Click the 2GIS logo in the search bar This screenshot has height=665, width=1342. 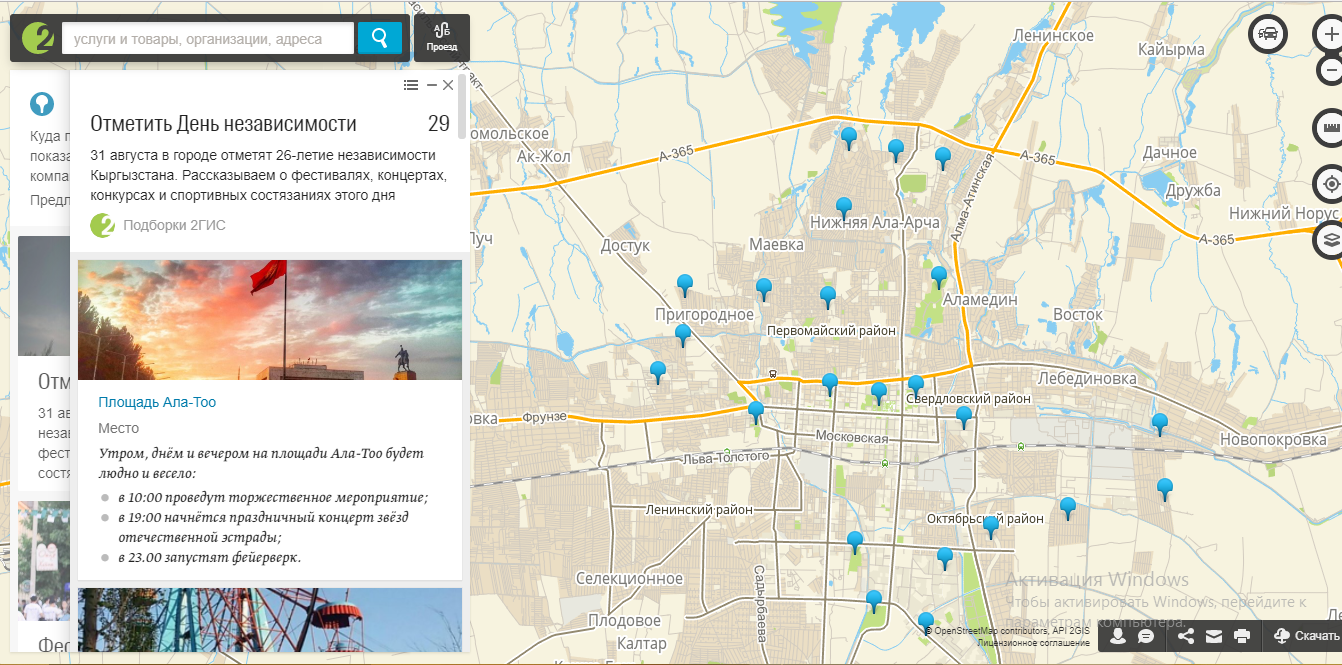pos(37,38)
